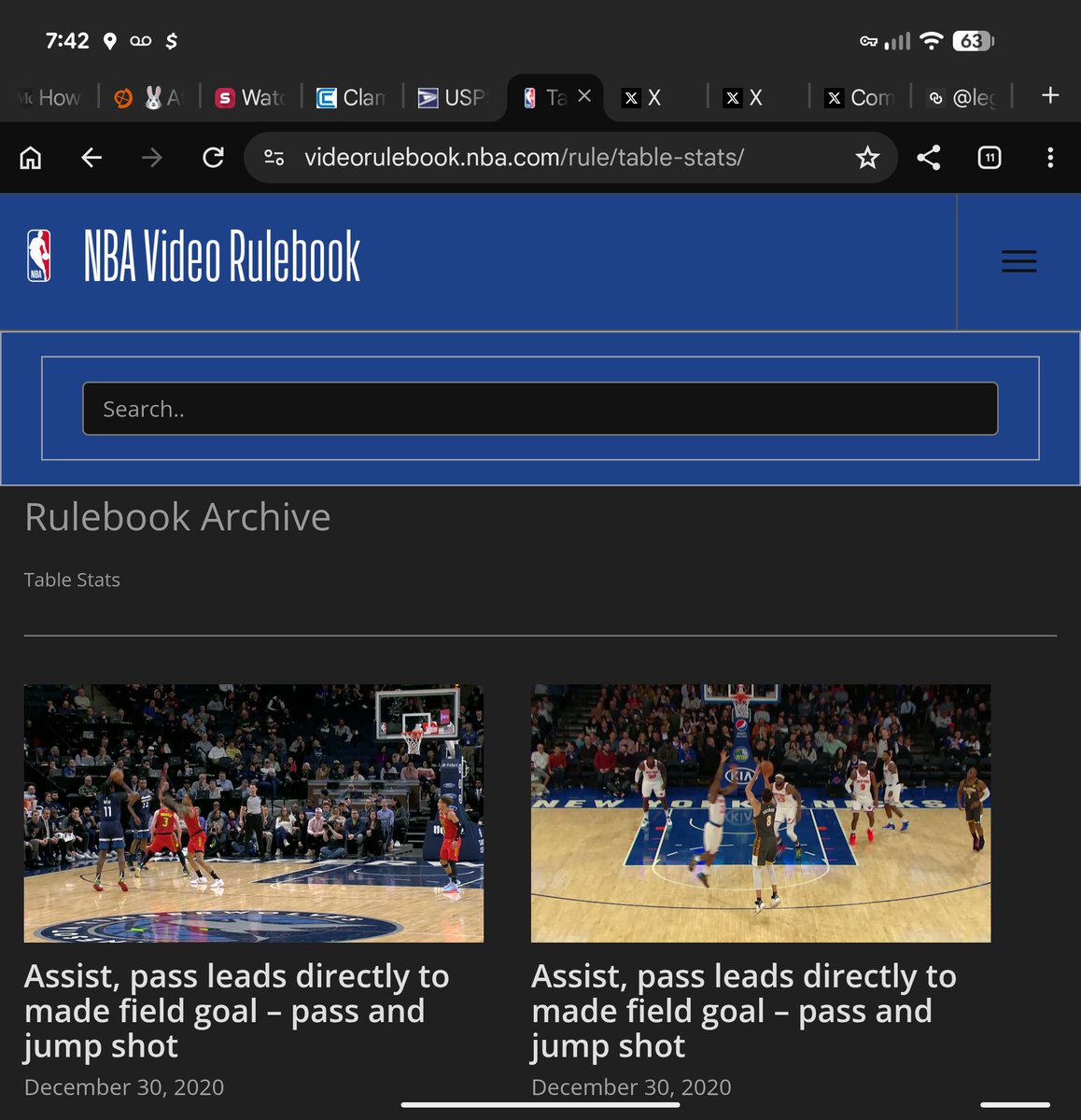The height and width of the screenshot is (1120, 1081).
Task: Bookmark the page with the star icon
Action: tap(867, 158)
